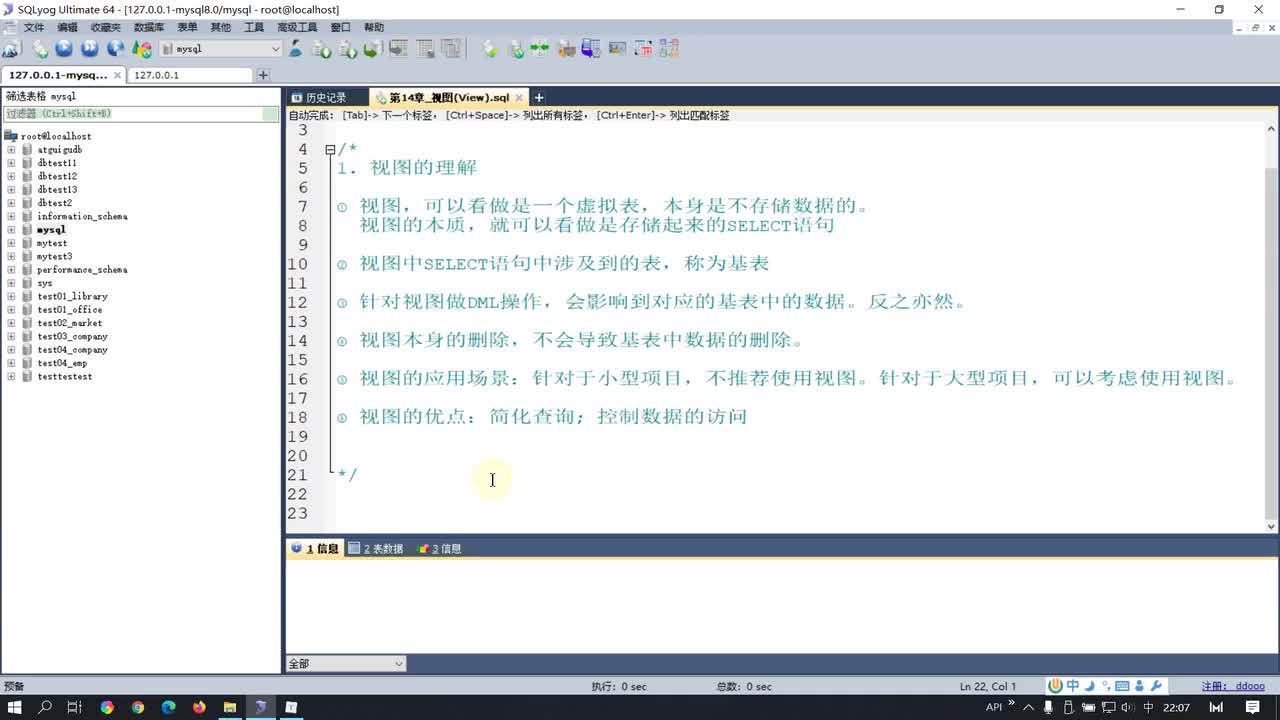
Task: Click the atguigudb database cylinder icon
Action: coord(27,149)
